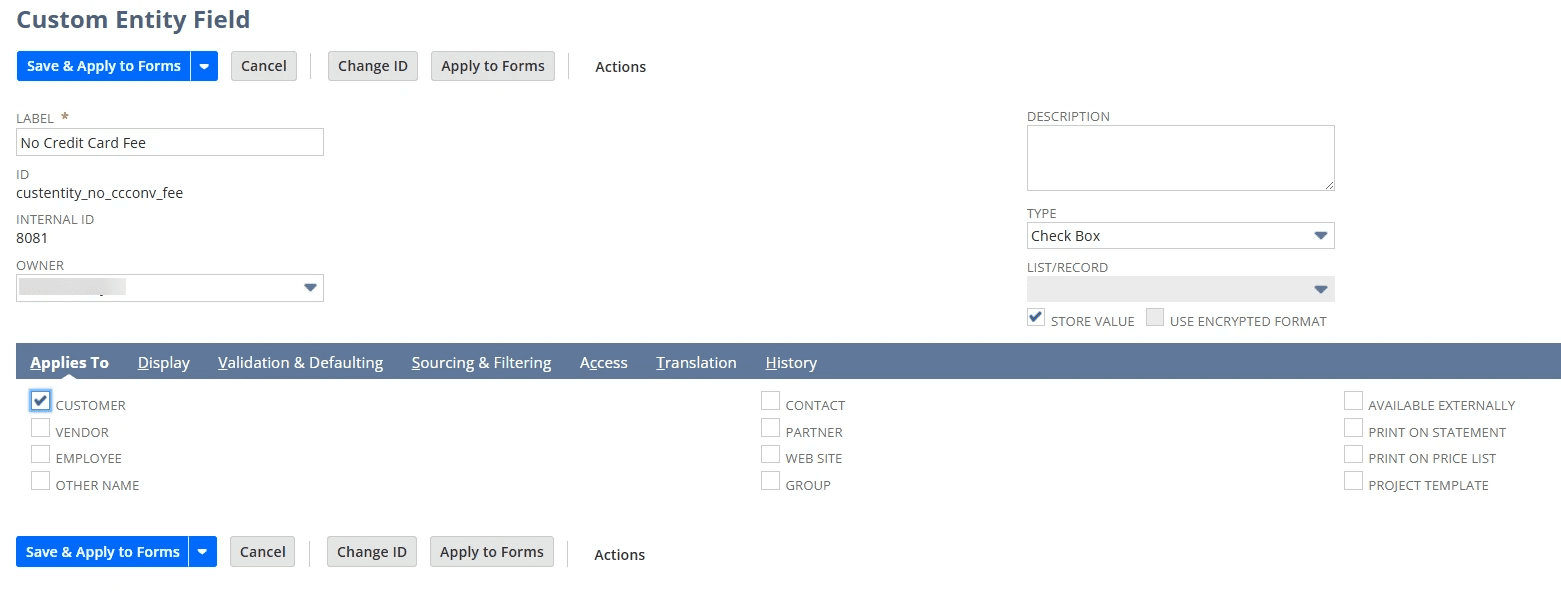Switch to the Display tab
1561x591 pixels.
tap(164, 362)
